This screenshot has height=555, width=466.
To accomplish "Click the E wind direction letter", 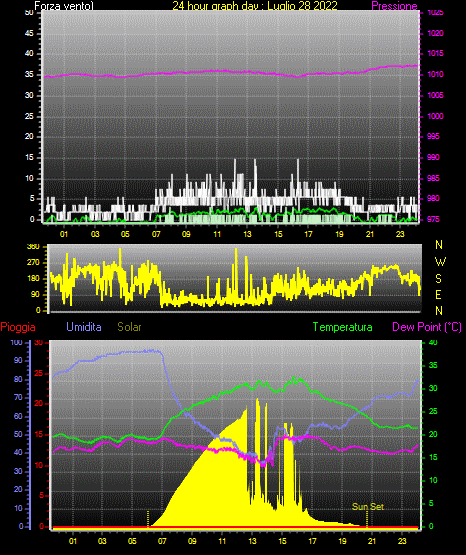I will (x=438, y=294).
